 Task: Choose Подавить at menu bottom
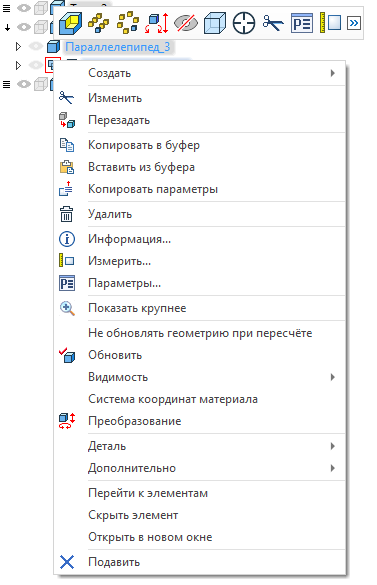point(200,562)
